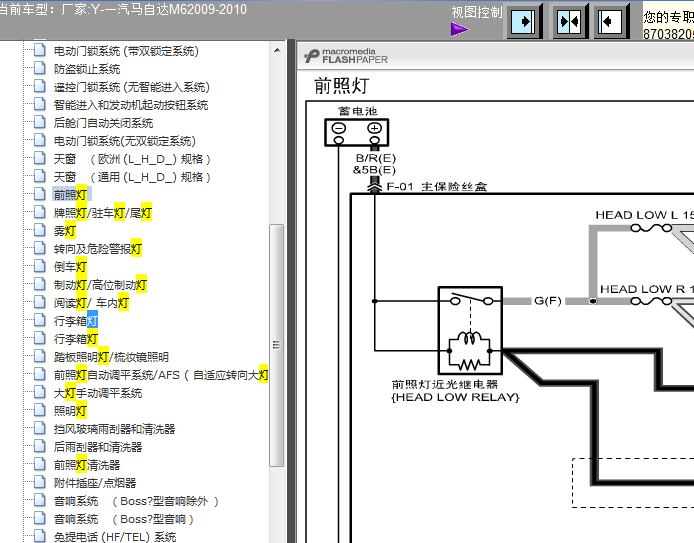The height and width of the screenshot is (543, 694).
Task: Select 智能进入和发动机起动按钮系统 entry
Action: 131,105
